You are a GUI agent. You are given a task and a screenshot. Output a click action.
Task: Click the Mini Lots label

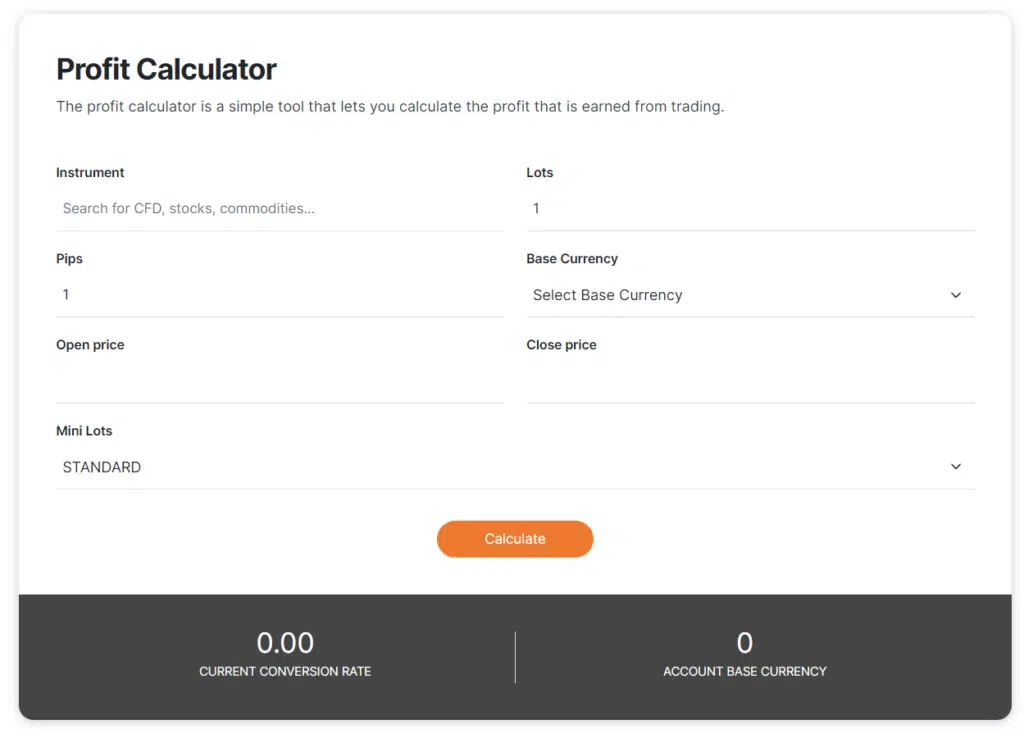tap(84, 431)
